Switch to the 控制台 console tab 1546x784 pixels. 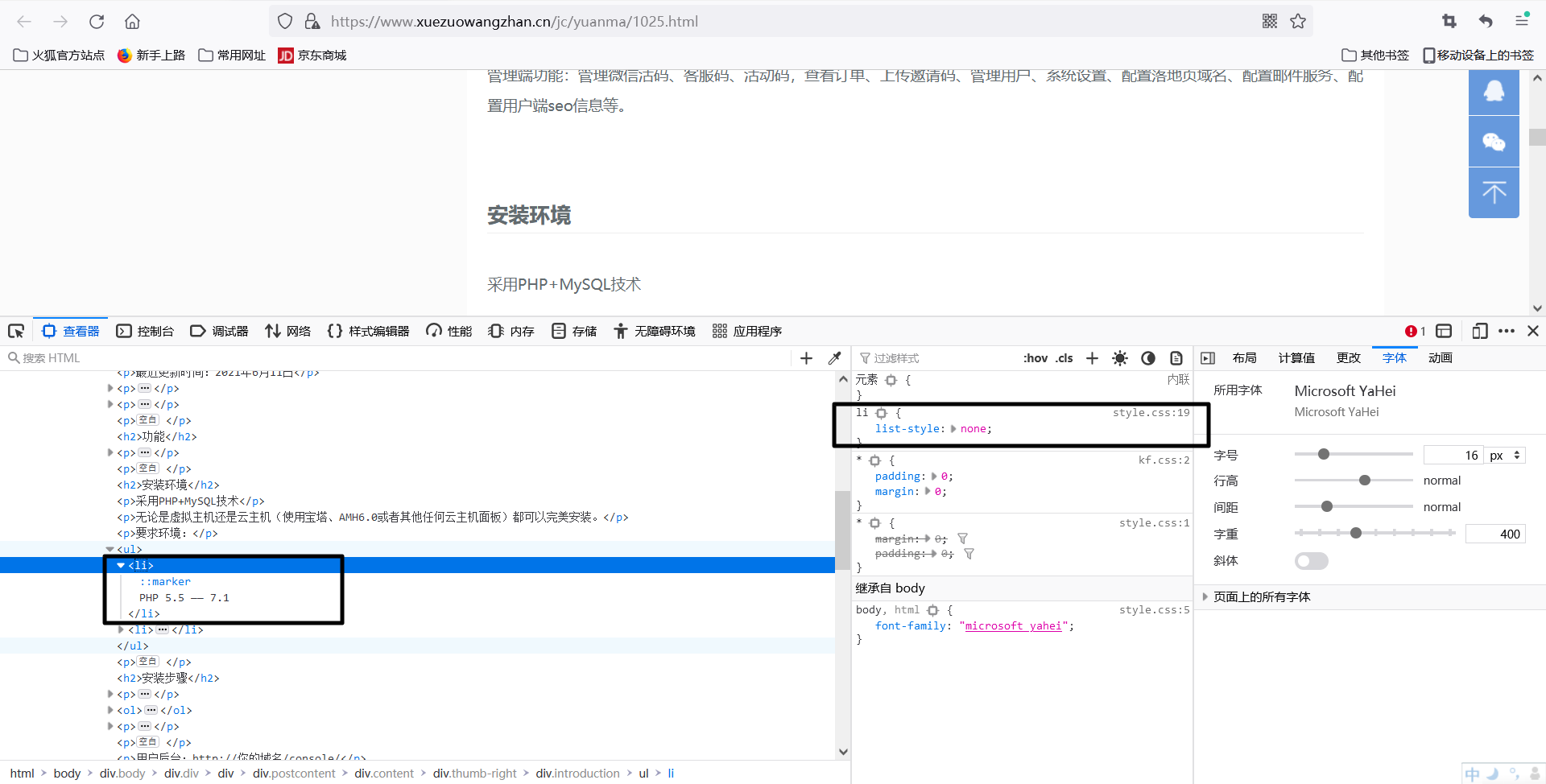click(x=146, y=331)
